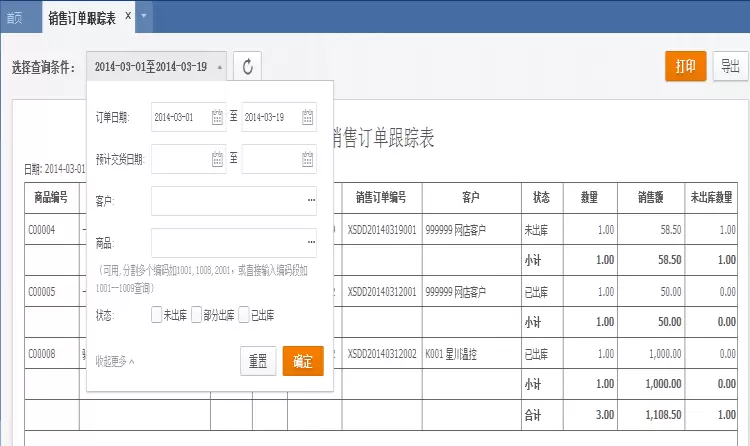Open calendar for expected delivery end date
The width and height of the screenshot is (750, 446).
[308, 159]
